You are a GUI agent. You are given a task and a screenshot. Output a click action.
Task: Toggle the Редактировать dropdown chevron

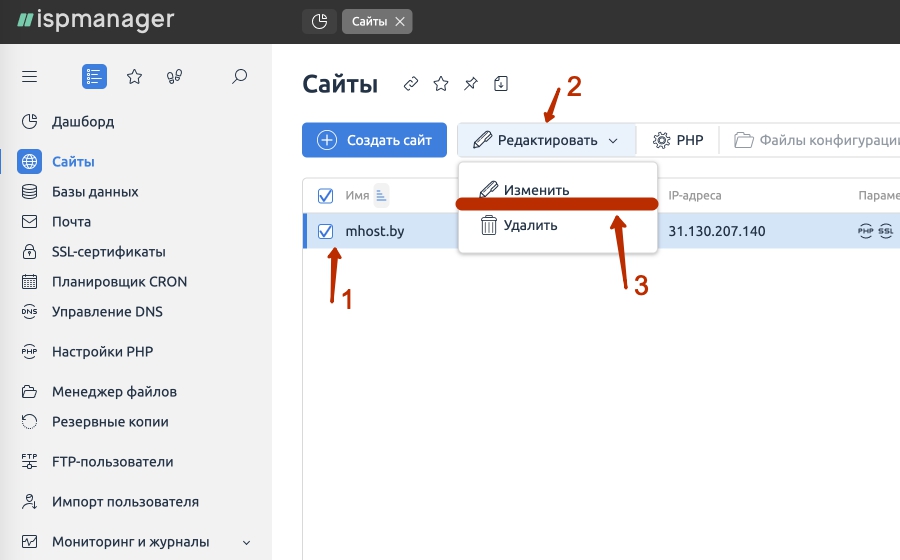[x=613, y=141]
